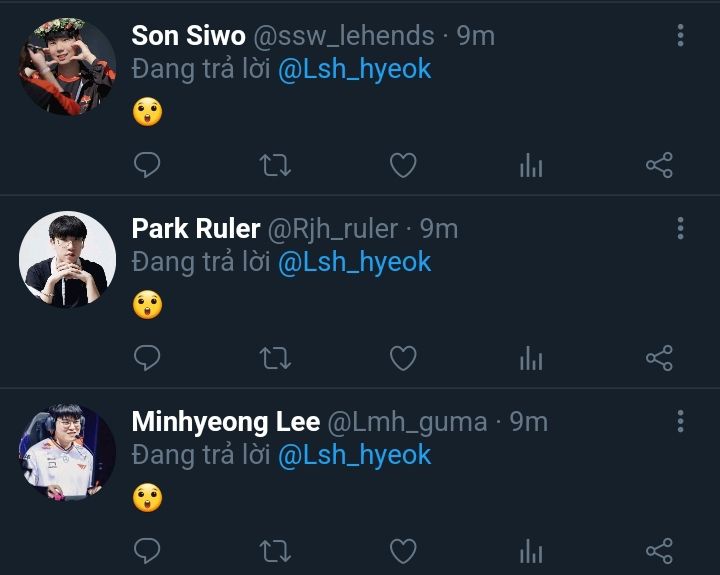Image resolution: width=720 pixels, height=575 pixels.
Task: Share Son Siwo's tweet
Action: pos(659,165)
